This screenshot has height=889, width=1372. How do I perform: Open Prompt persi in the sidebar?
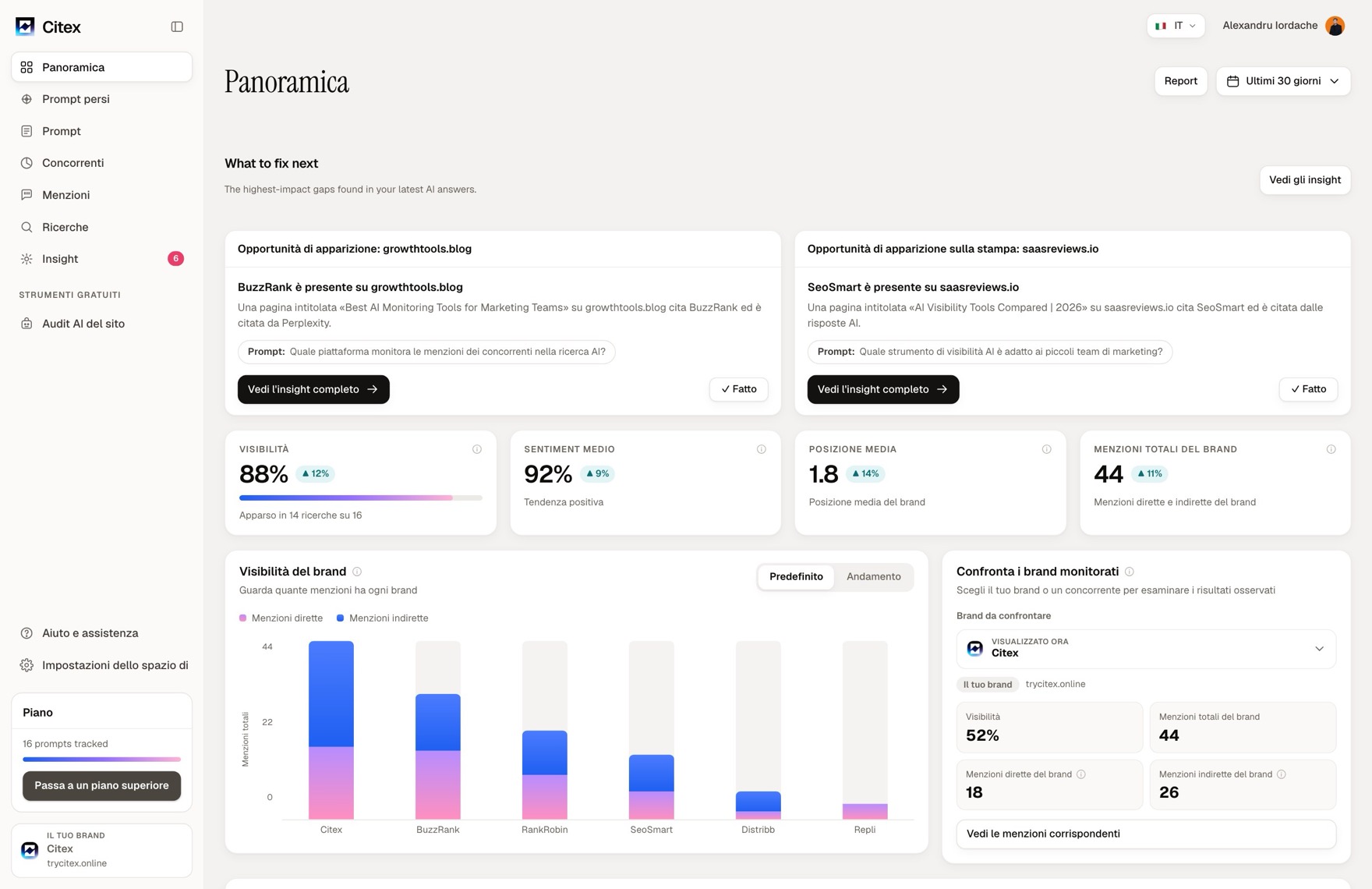coord(101,99)
